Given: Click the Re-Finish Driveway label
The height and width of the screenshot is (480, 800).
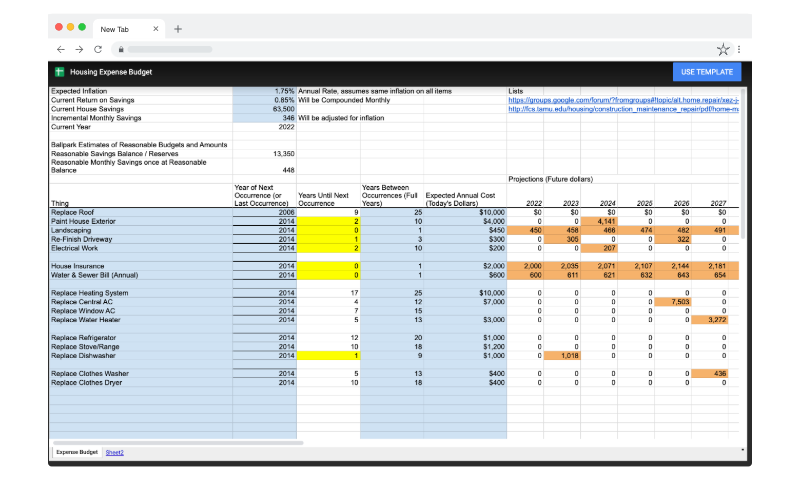Looking at the screenshot, I should (82, 239).
